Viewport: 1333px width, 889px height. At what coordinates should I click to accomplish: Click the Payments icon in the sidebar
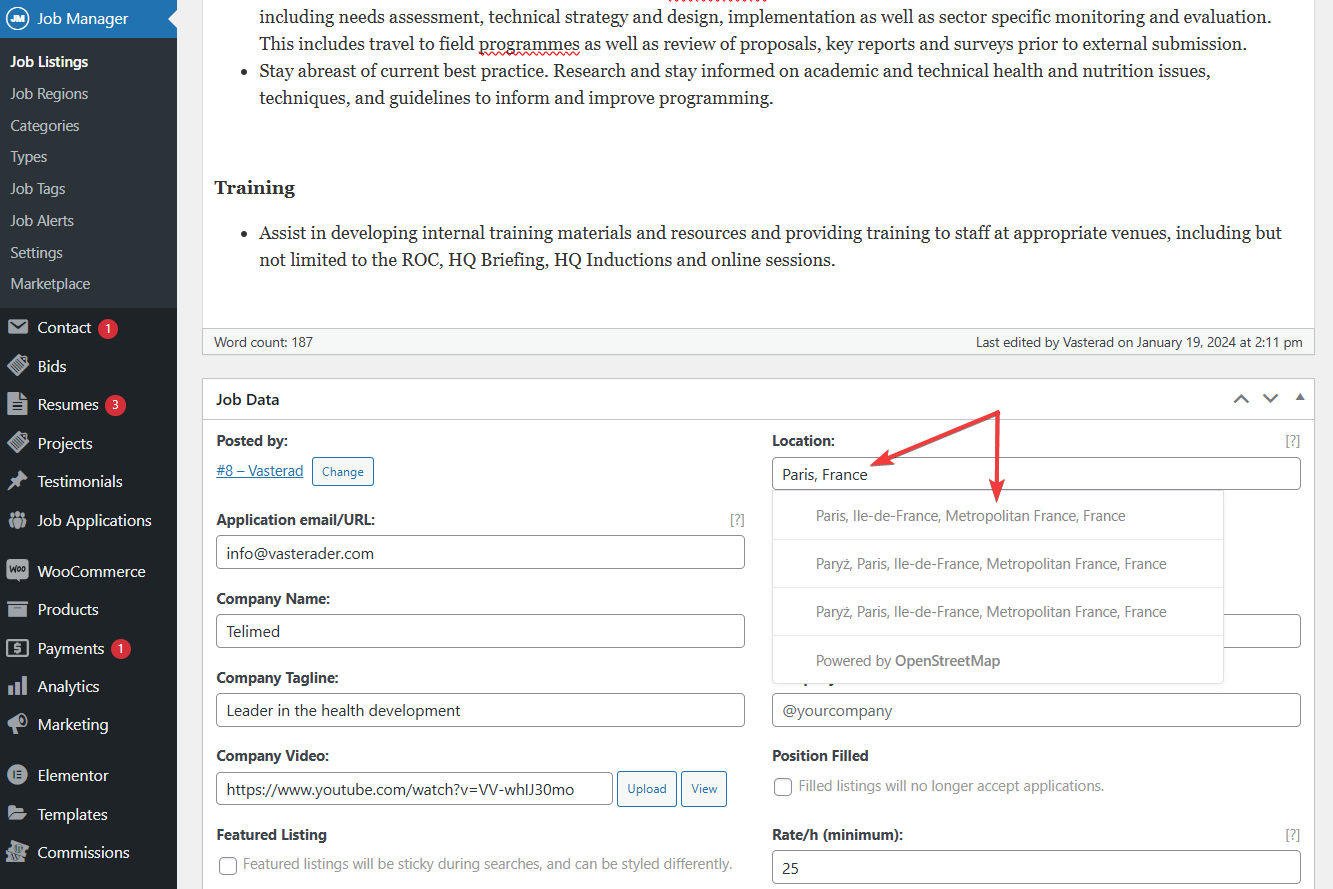pos(17,648)
